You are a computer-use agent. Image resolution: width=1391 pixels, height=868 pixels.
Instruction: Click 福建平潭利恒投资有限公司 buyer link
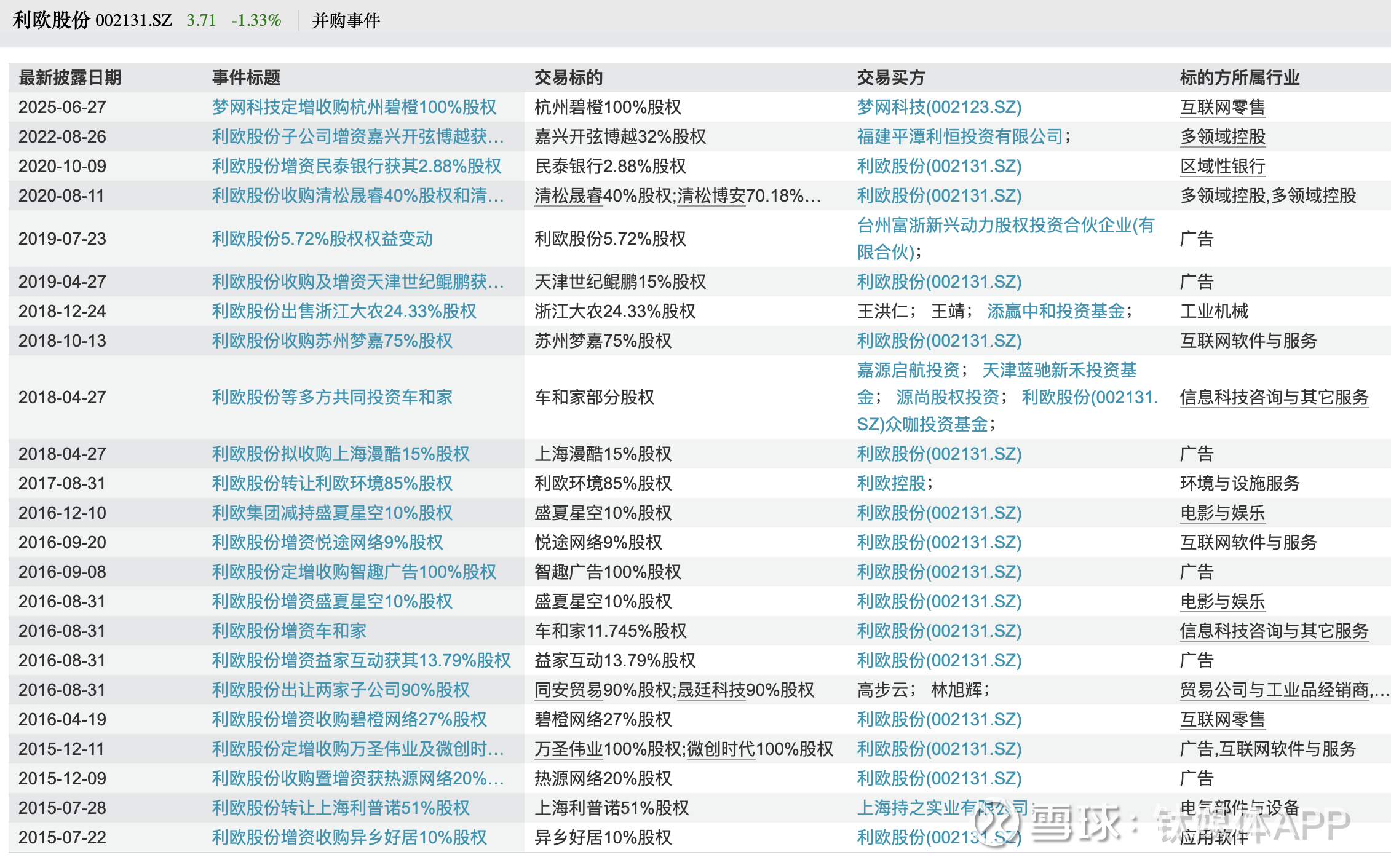[x=959, y=136]
